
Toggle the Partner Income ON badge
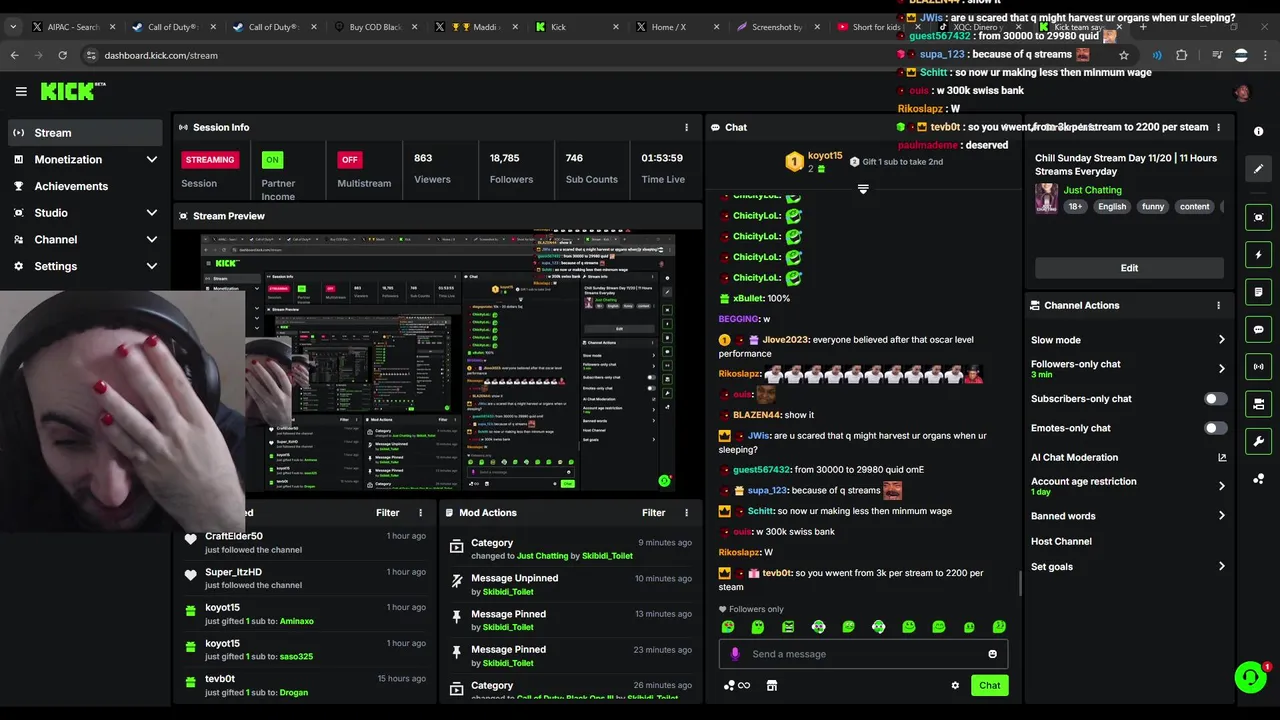272,159
